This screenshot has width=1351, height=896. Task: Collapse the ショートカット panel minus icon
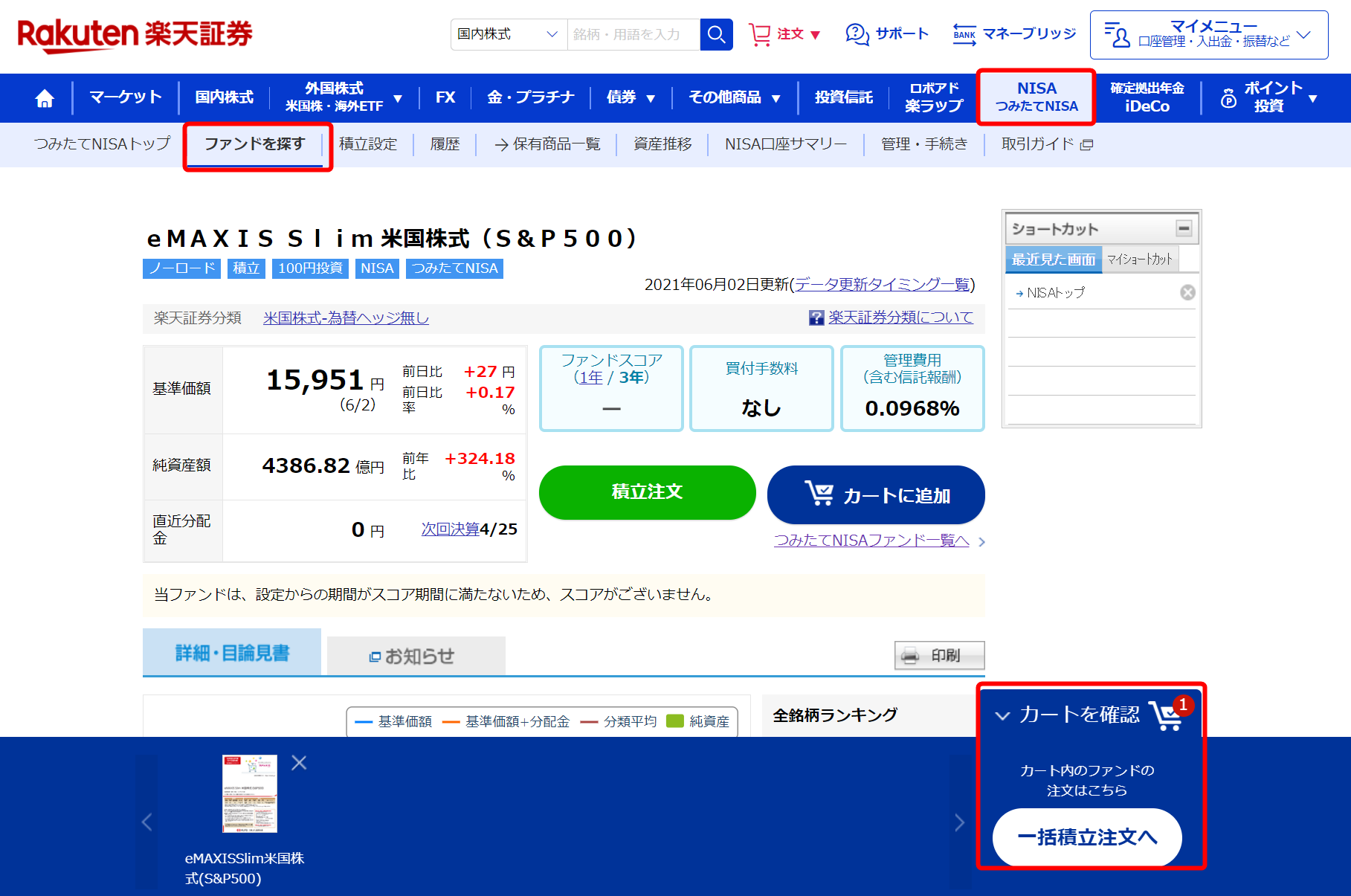pyautogui.click(x=1184, y=228)
